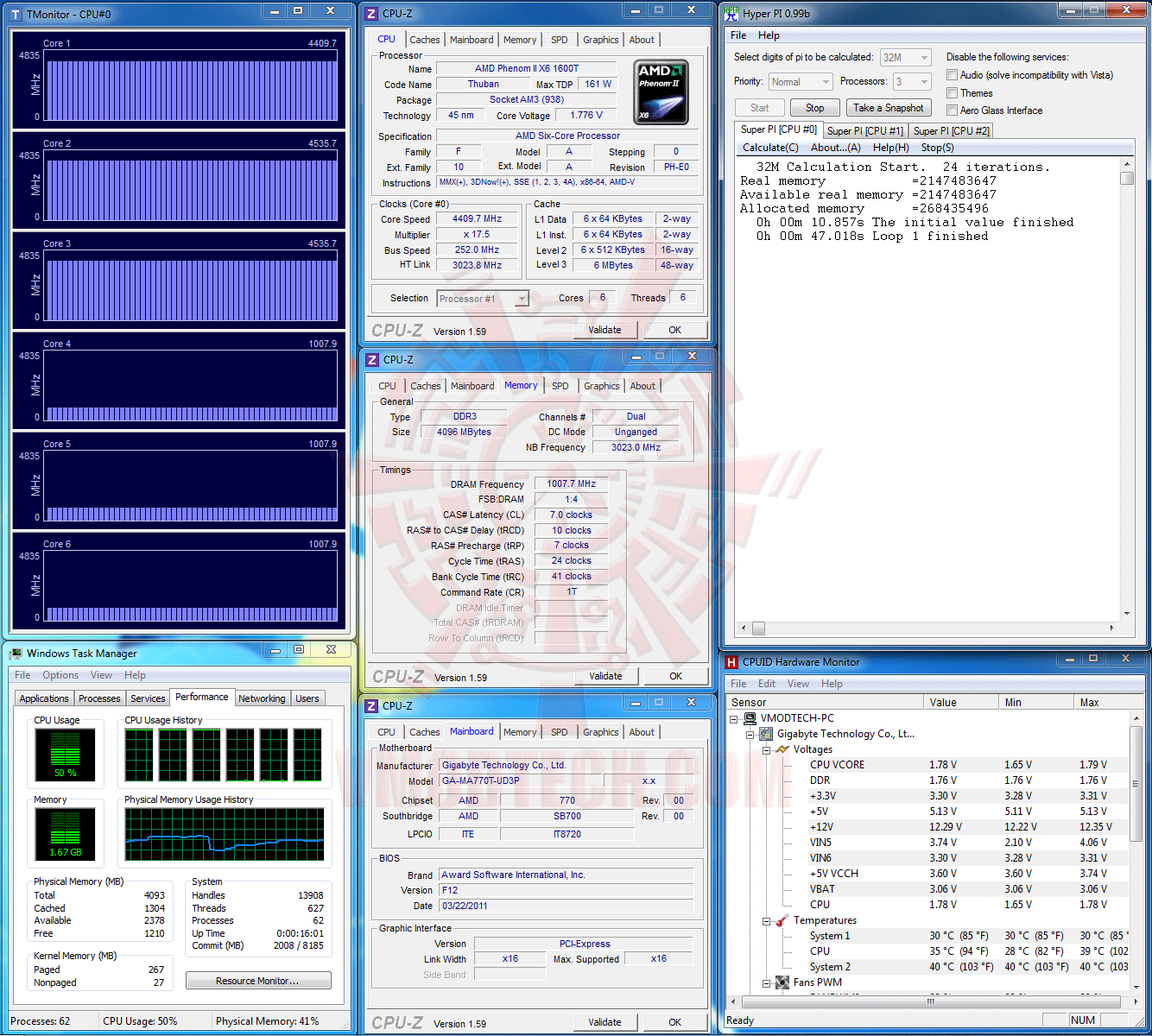Click the Gigabyte motherboard icon in sensor tree
This screenshot has height=1036, width=1152.
[765, 734]
